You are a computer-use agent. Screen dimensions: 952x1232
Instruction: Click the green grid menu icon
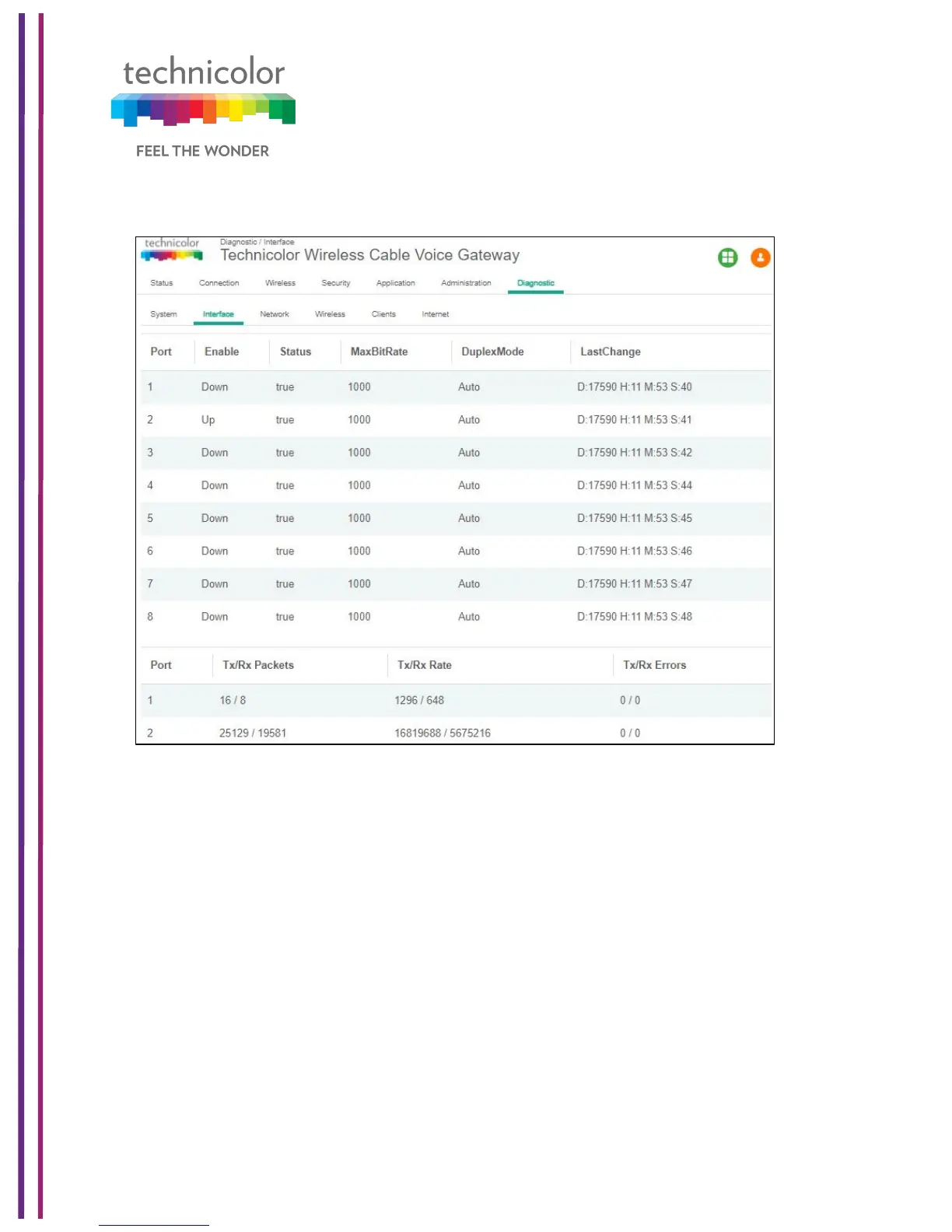727,257
